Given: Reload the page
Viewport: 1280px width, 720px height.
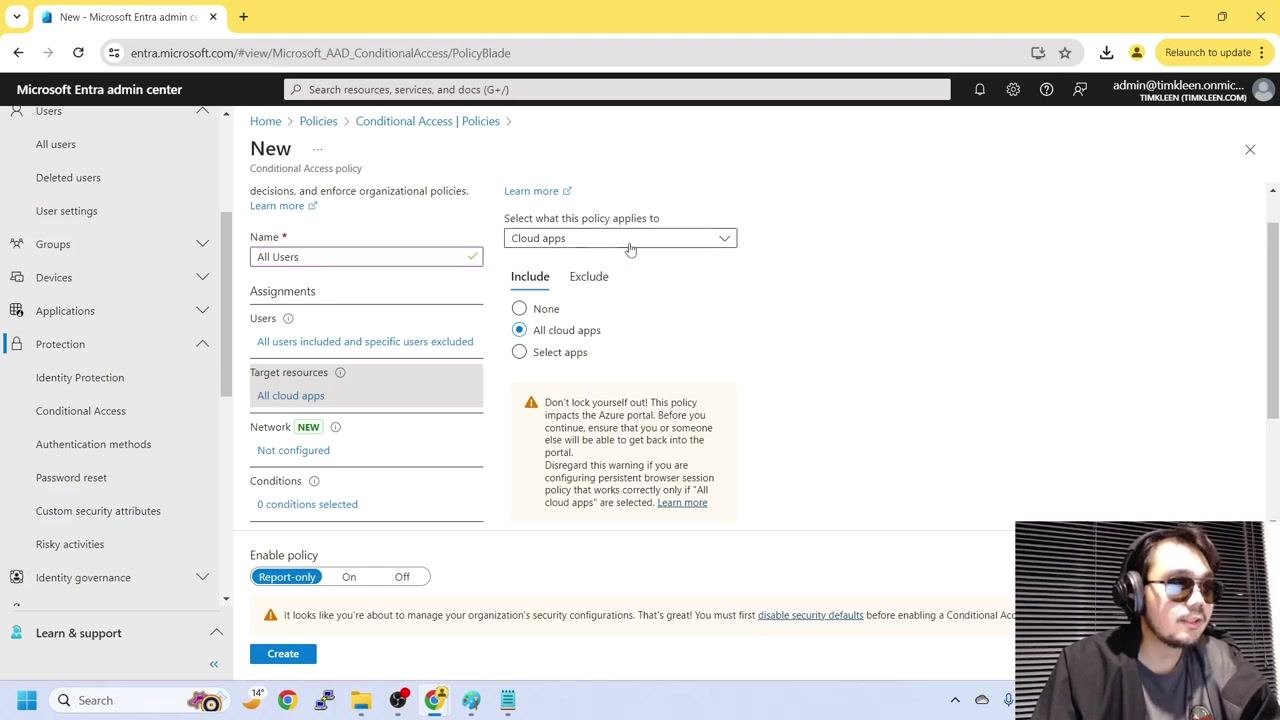Looking at the screenshot, I should [78, 53].
